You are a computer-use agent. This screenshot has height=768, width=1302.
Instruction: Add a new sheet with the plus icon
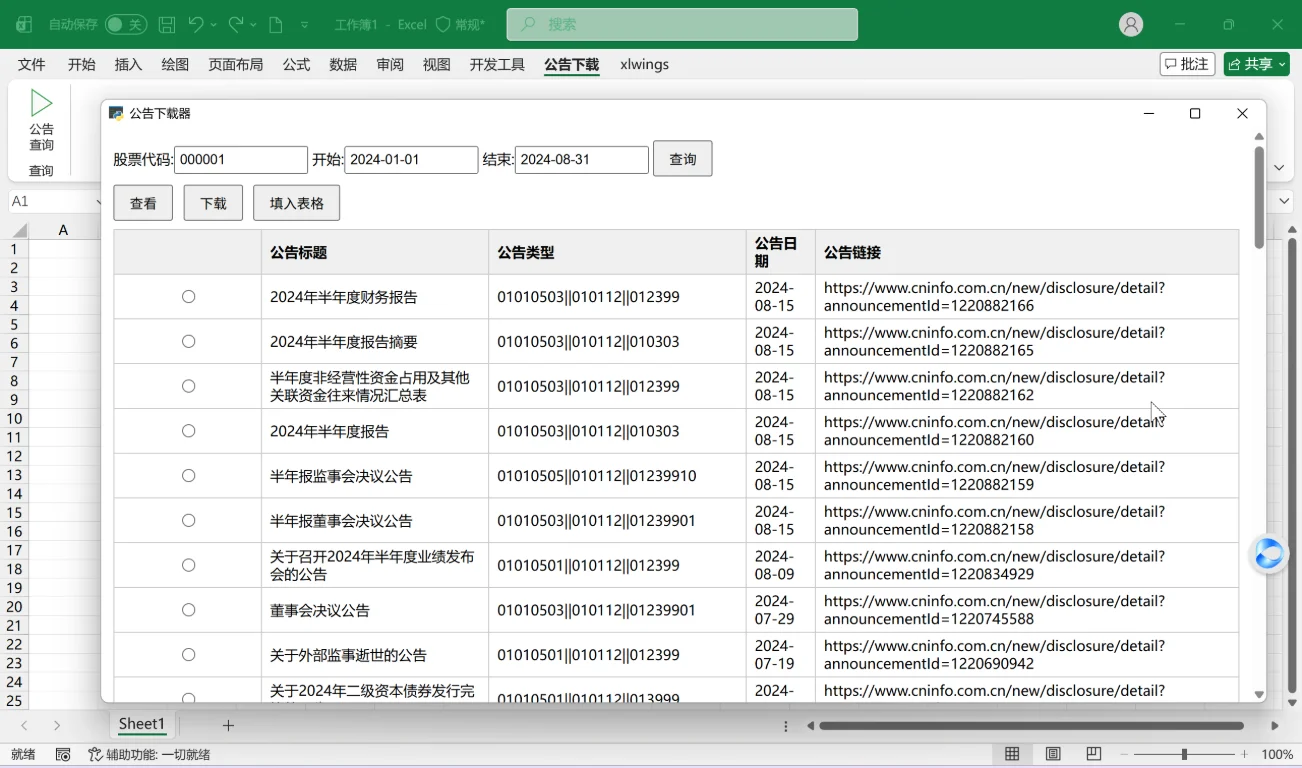coord(228,725)
